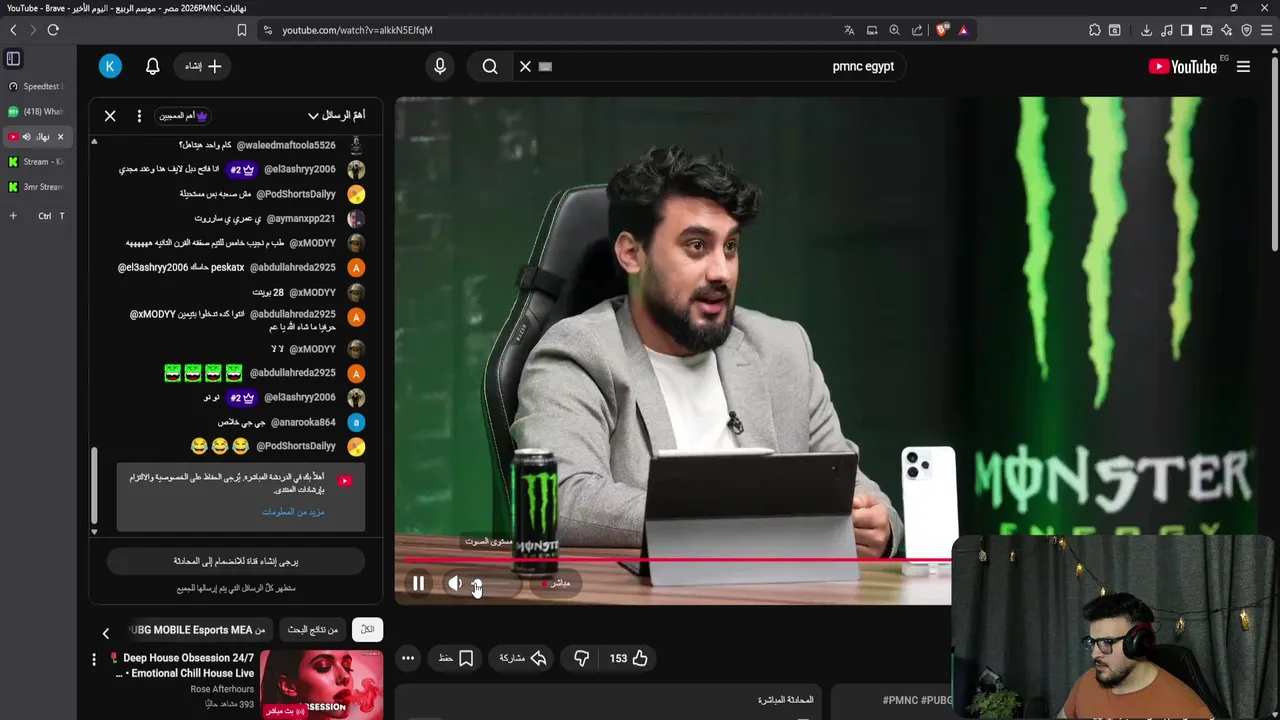Like the video with 153 likes
The width and height of the screenshot is (1280, 720).
pos(629,658)
